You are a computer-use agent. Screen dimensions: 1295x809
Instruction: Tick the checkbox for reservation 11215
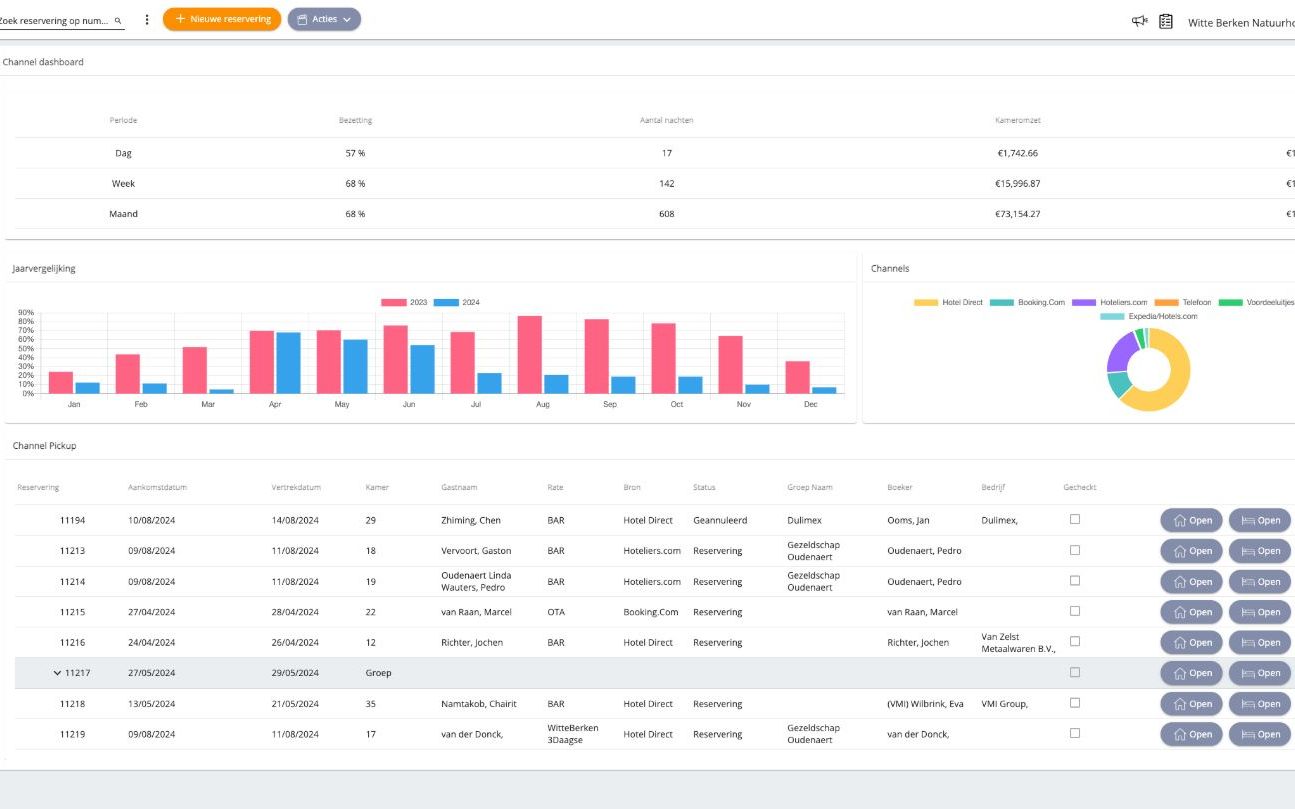[1075, 611]
